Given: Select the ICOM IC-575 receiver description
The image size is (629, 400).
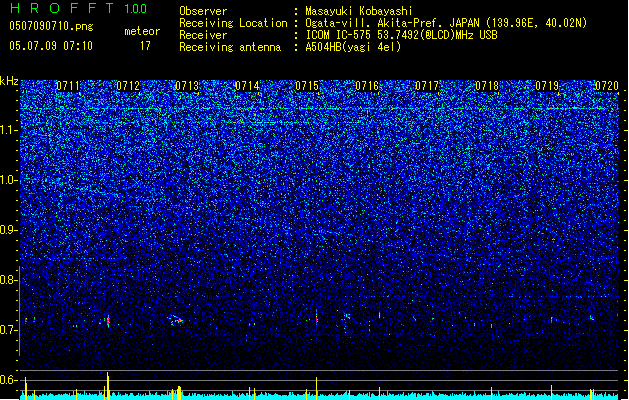Looking at the screenshot, I should tap(402, 35).
